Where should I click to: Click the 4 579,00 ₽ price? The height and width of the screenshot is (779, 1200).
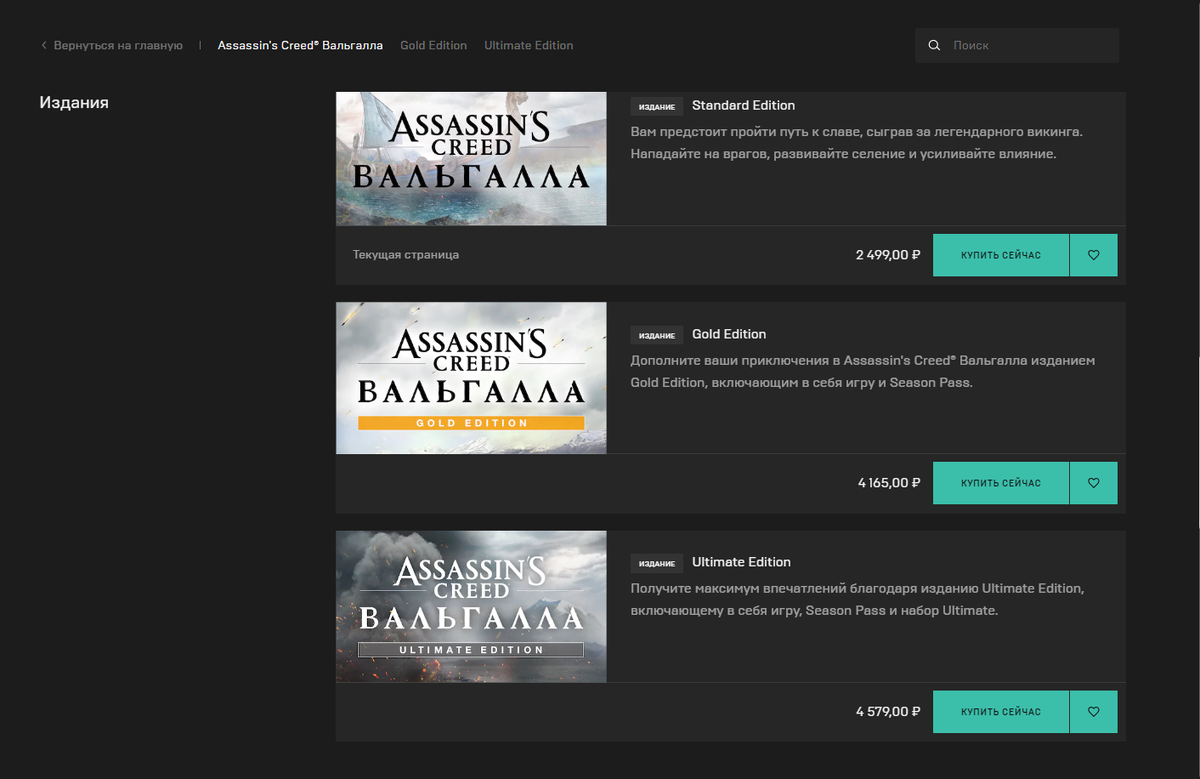click(888, 712)
